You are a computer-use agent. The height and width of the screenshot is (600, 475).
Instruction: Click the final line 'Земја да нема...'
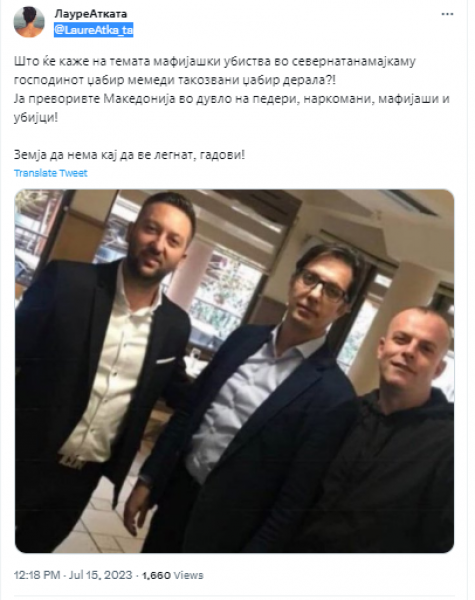[x=129, y=155]
